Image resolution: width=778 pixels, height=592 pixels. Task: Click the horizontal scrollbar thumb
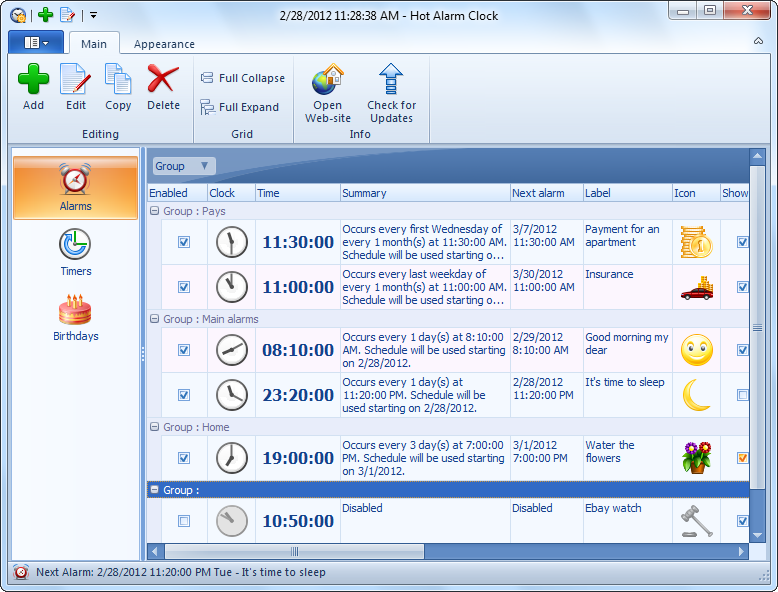[x=295, y=551]
